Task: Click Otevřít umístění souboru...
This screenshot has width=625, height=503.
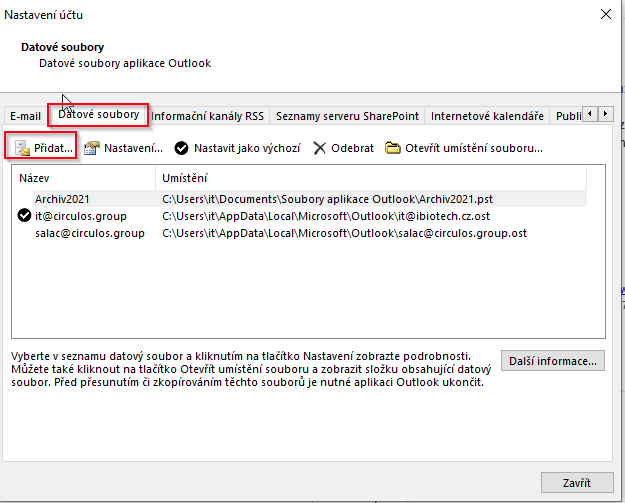Action: click(x=474, y=148)
